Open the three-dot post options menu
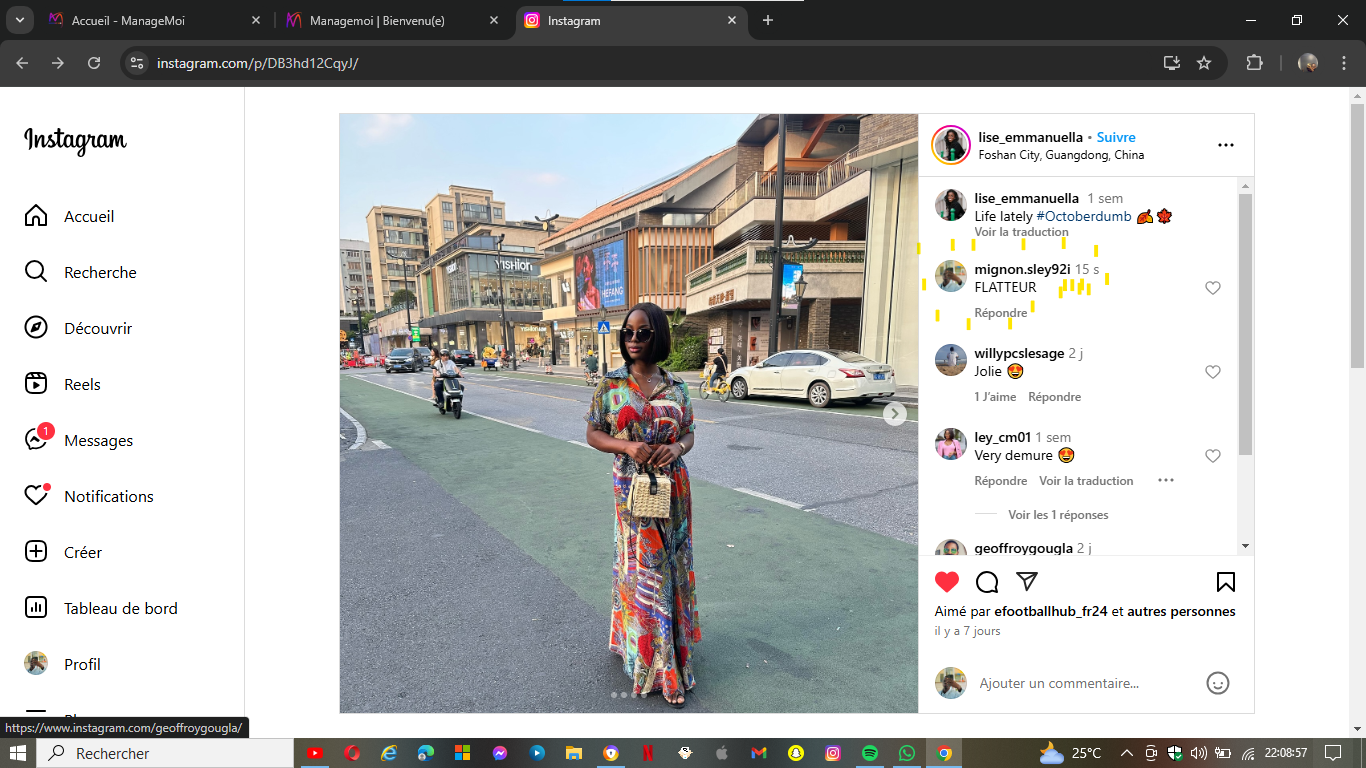 1225,145
